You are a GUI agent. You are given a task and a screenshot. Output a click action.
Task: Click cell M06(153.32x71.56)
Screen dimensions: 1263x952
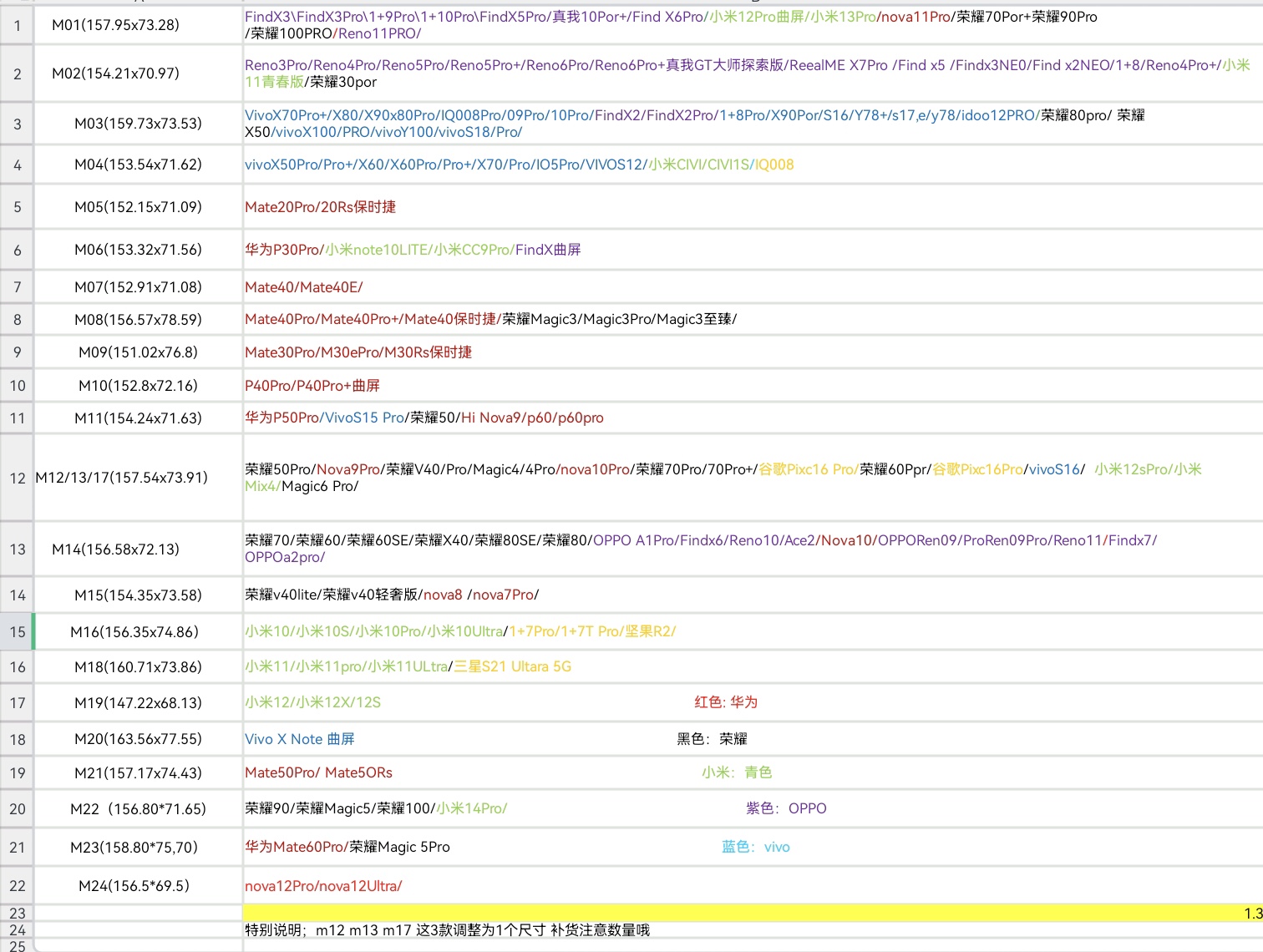pyautogui.click(x=138, y=250)
